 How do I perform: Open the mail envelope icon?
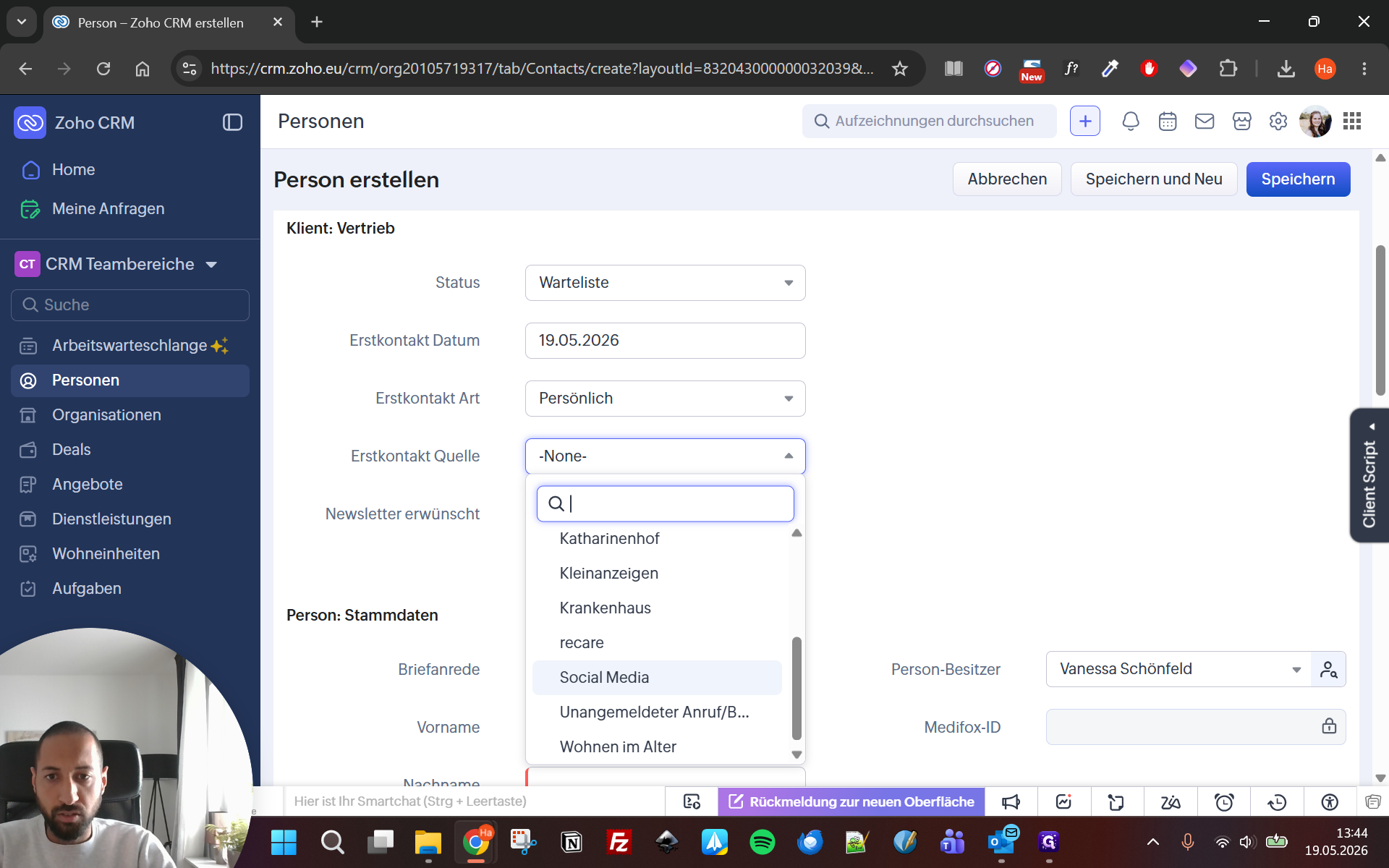tap(1205, 122)
